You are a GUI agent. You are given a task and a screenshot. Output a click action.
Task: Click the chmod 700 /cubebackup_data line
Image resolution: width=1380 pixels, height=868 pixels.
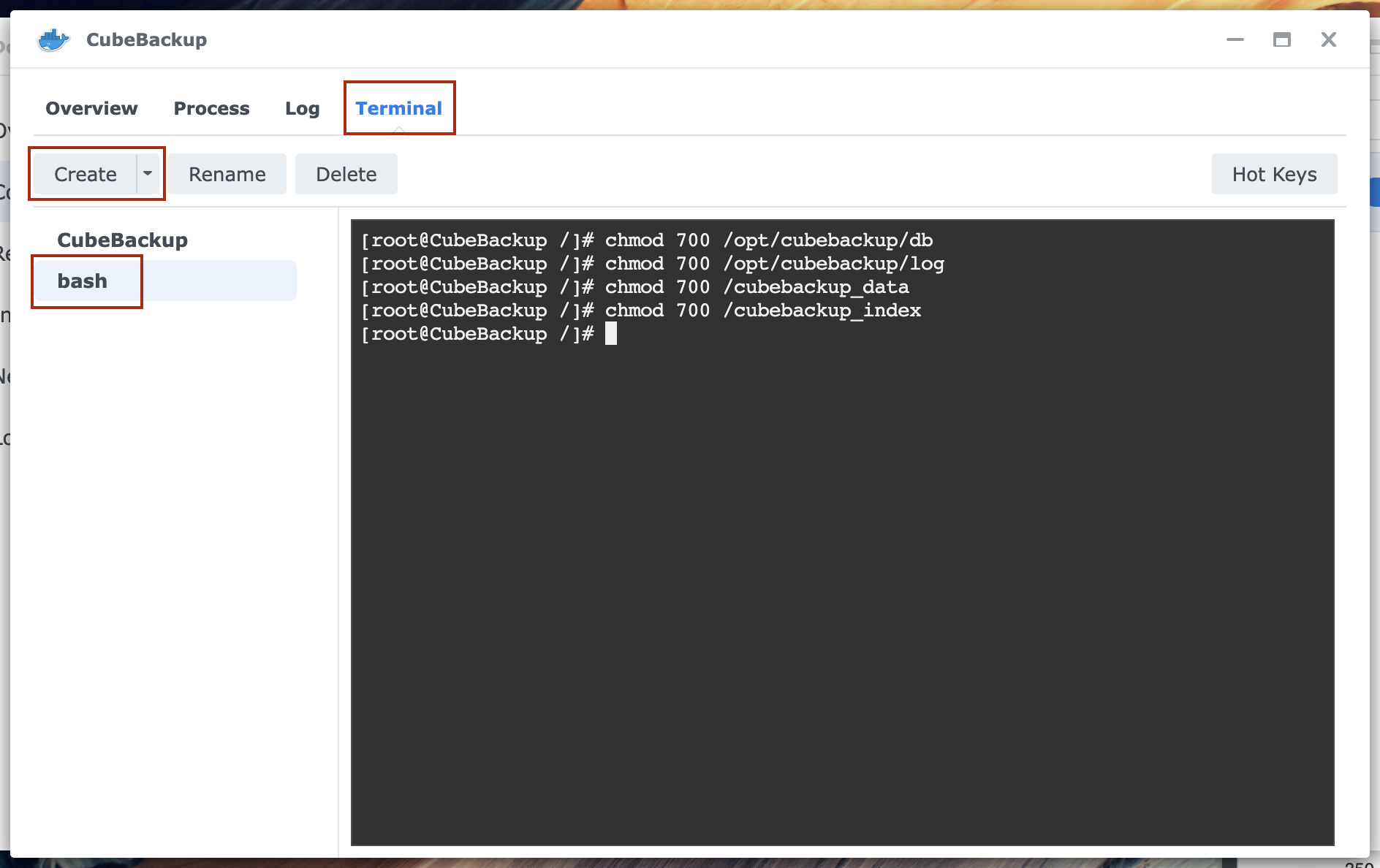click(635, 287)
